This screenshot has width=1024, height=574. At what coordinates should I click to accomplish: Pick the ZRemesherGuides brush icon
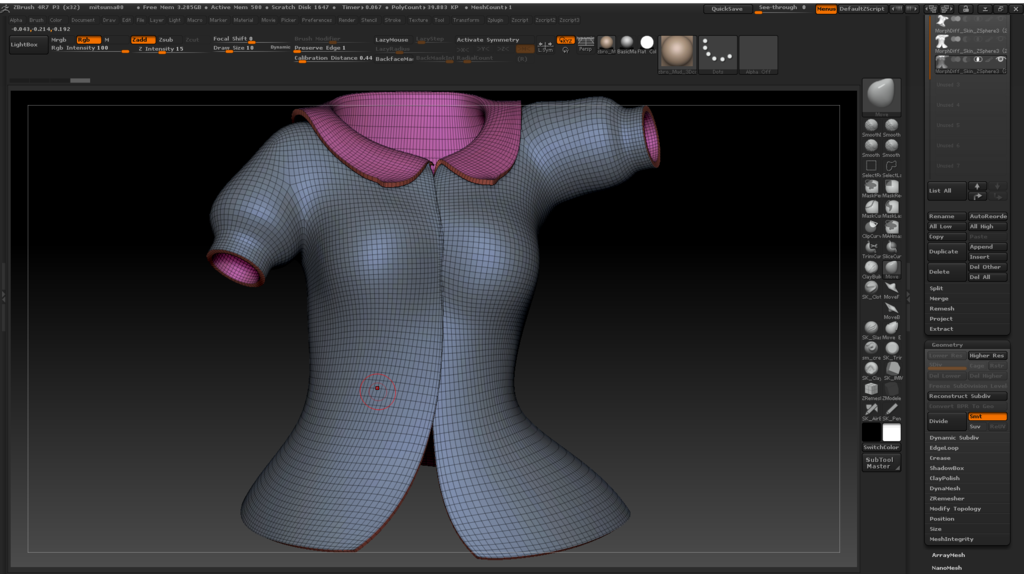pyautogui.click(x=871, y=390)
